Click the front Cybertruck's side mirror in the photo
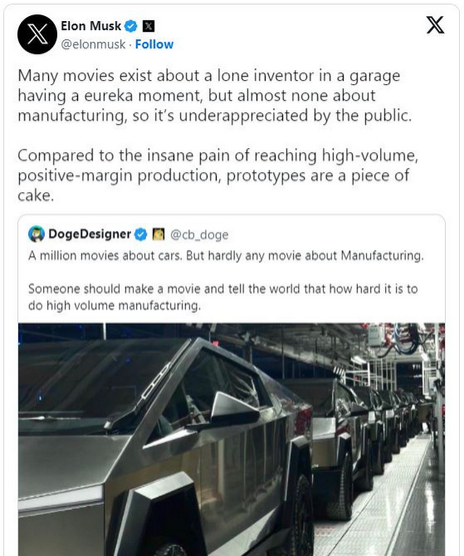The width and height of the screenshot is (464, 556). pyautogui.click(x=234, y=410)
